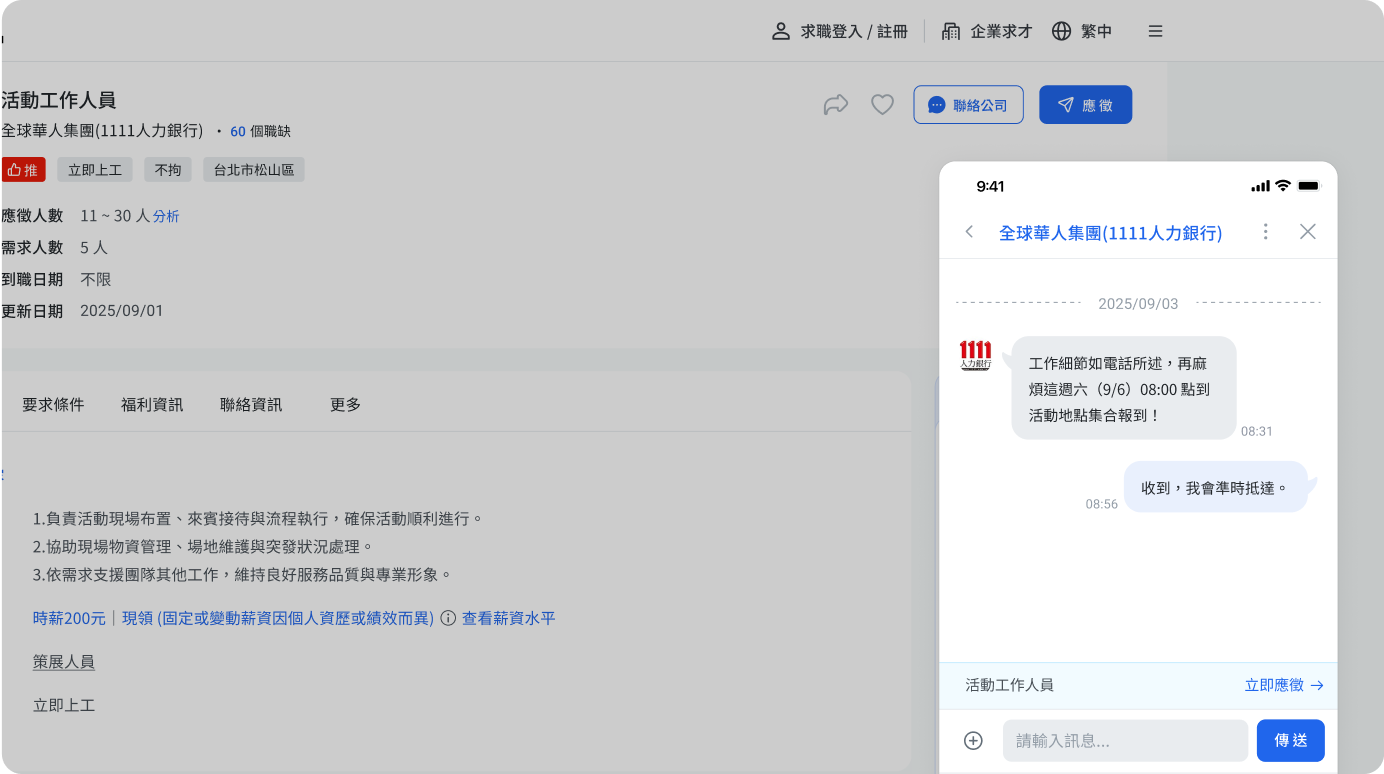
Task: Click the red 推 recommend badge
Action: coord(23,170)
